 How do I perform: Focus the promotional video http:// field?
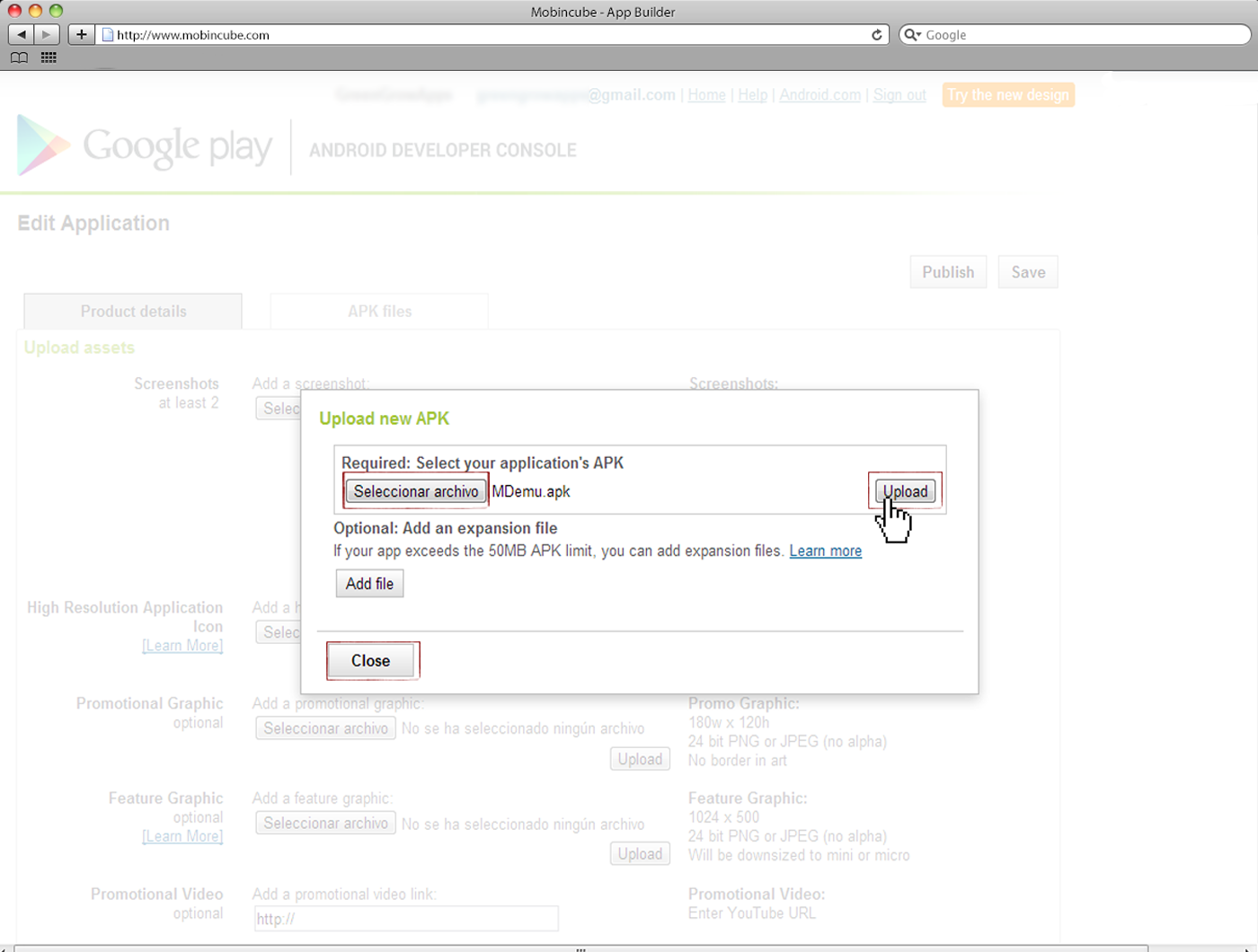[406, 919]
